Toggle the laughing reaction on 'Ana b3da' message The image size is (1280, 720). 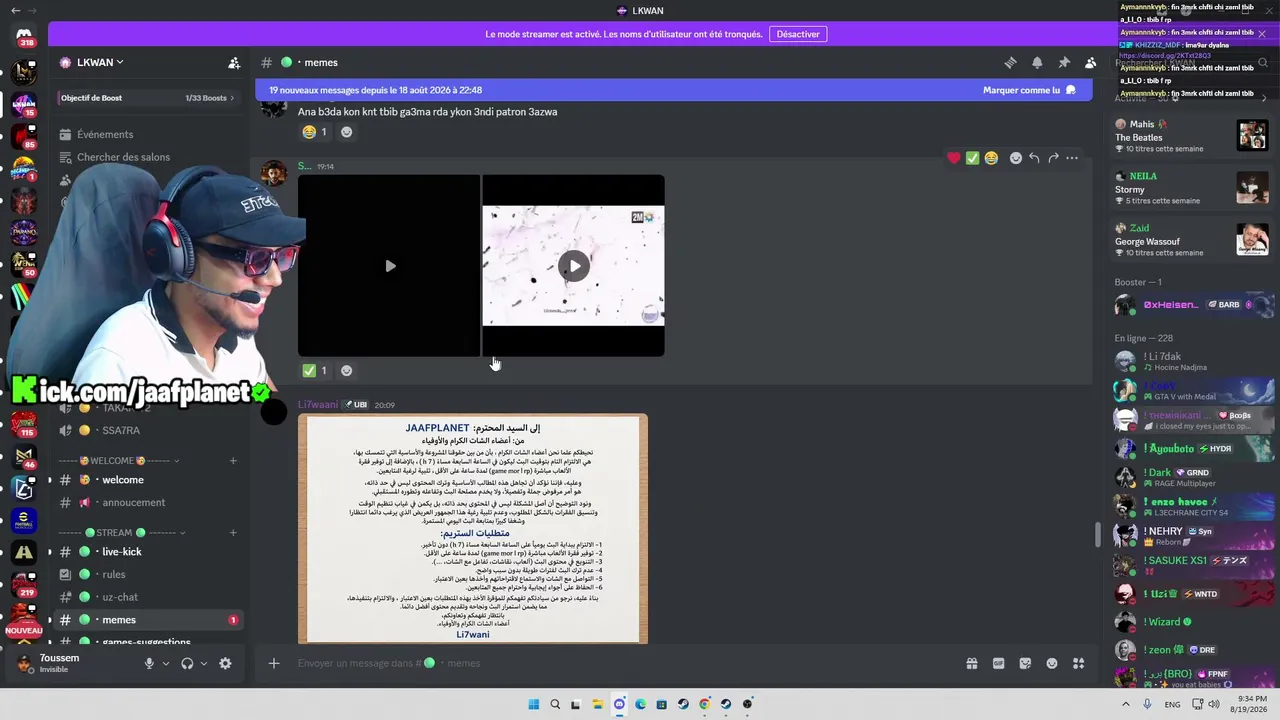[x=315, y=132]
